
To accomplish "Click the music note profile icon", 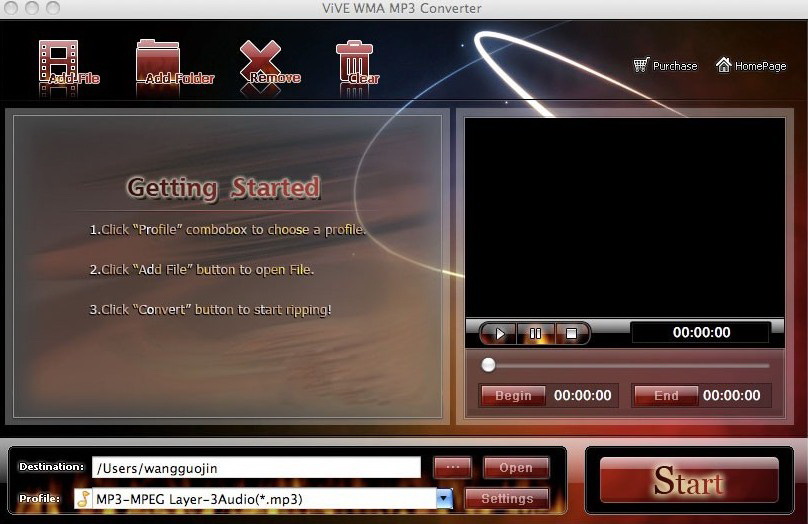I will 83,498.
